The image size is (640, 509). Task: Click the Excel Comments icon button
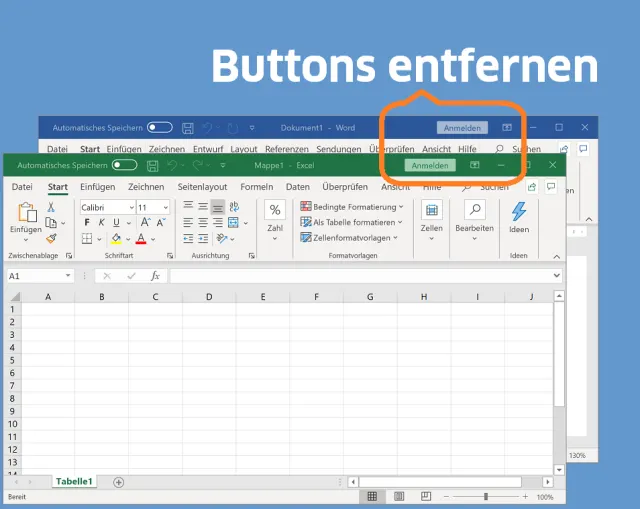[x=551, y=187]
